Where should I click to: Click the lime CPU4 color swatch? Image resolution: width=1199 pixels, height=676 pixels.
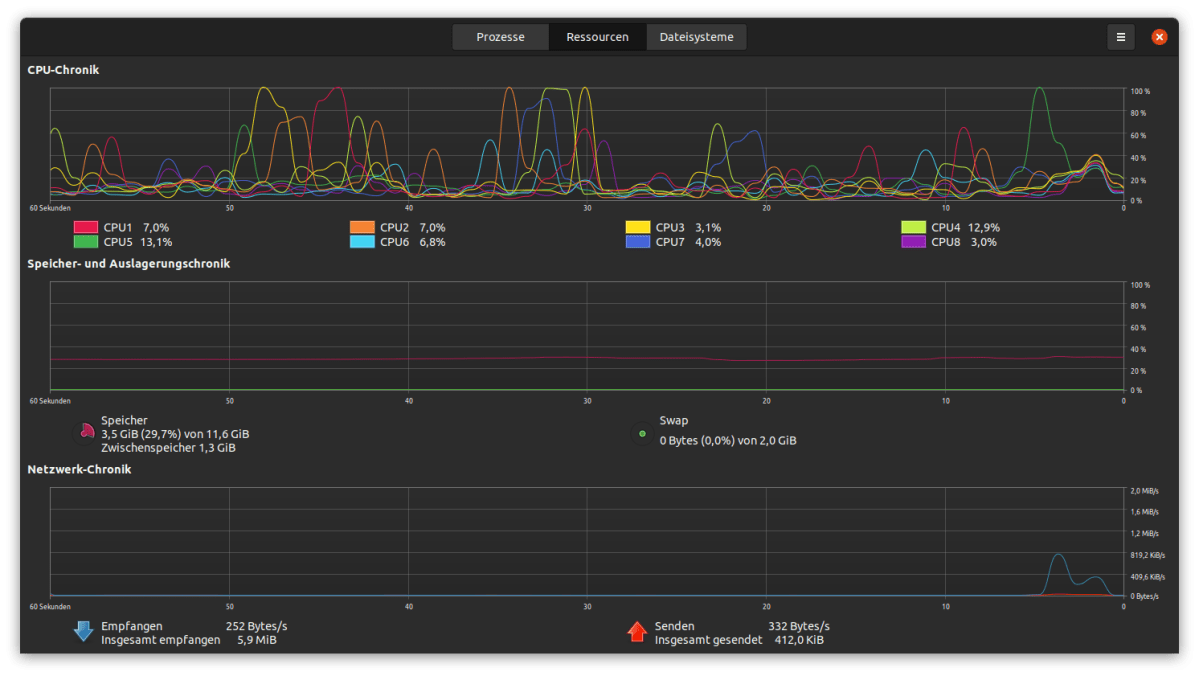point(913,227)
